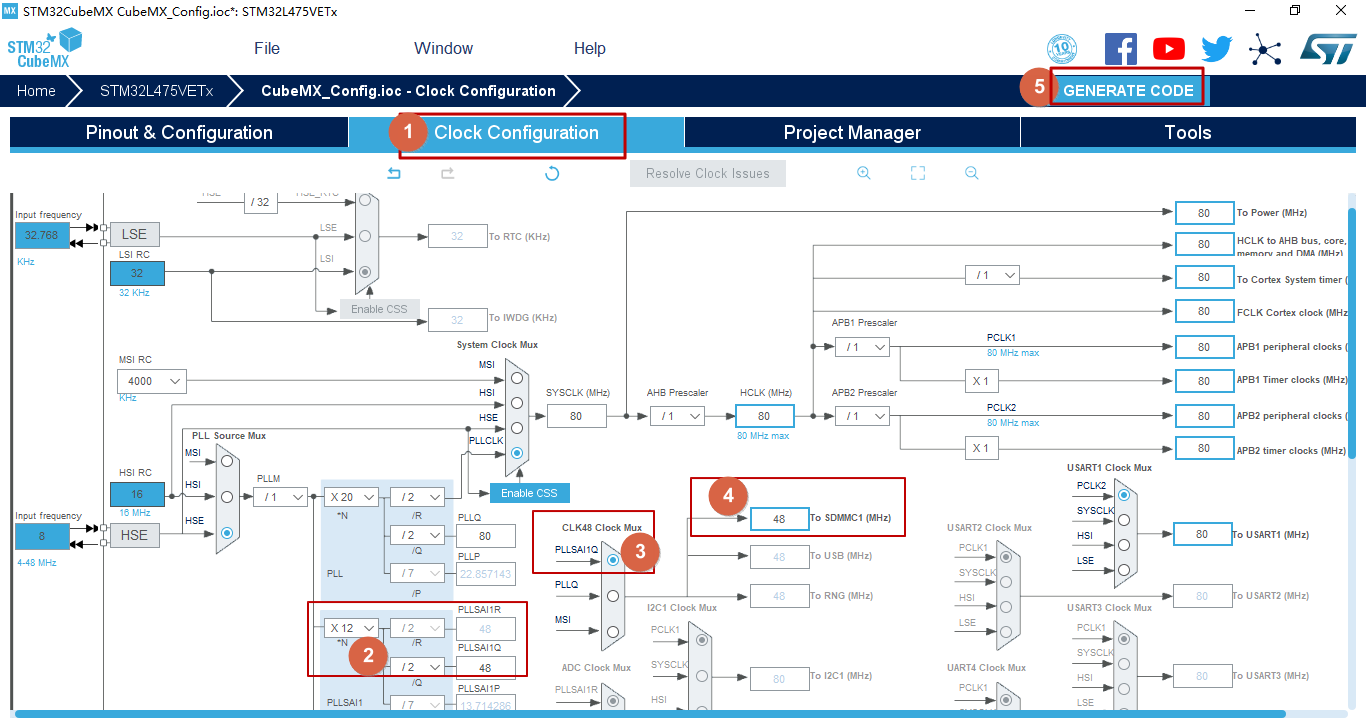Click the 10th anniversary badge icon
The height and width of the screenshot is (728, 1366).
(x=1061, y=48)
